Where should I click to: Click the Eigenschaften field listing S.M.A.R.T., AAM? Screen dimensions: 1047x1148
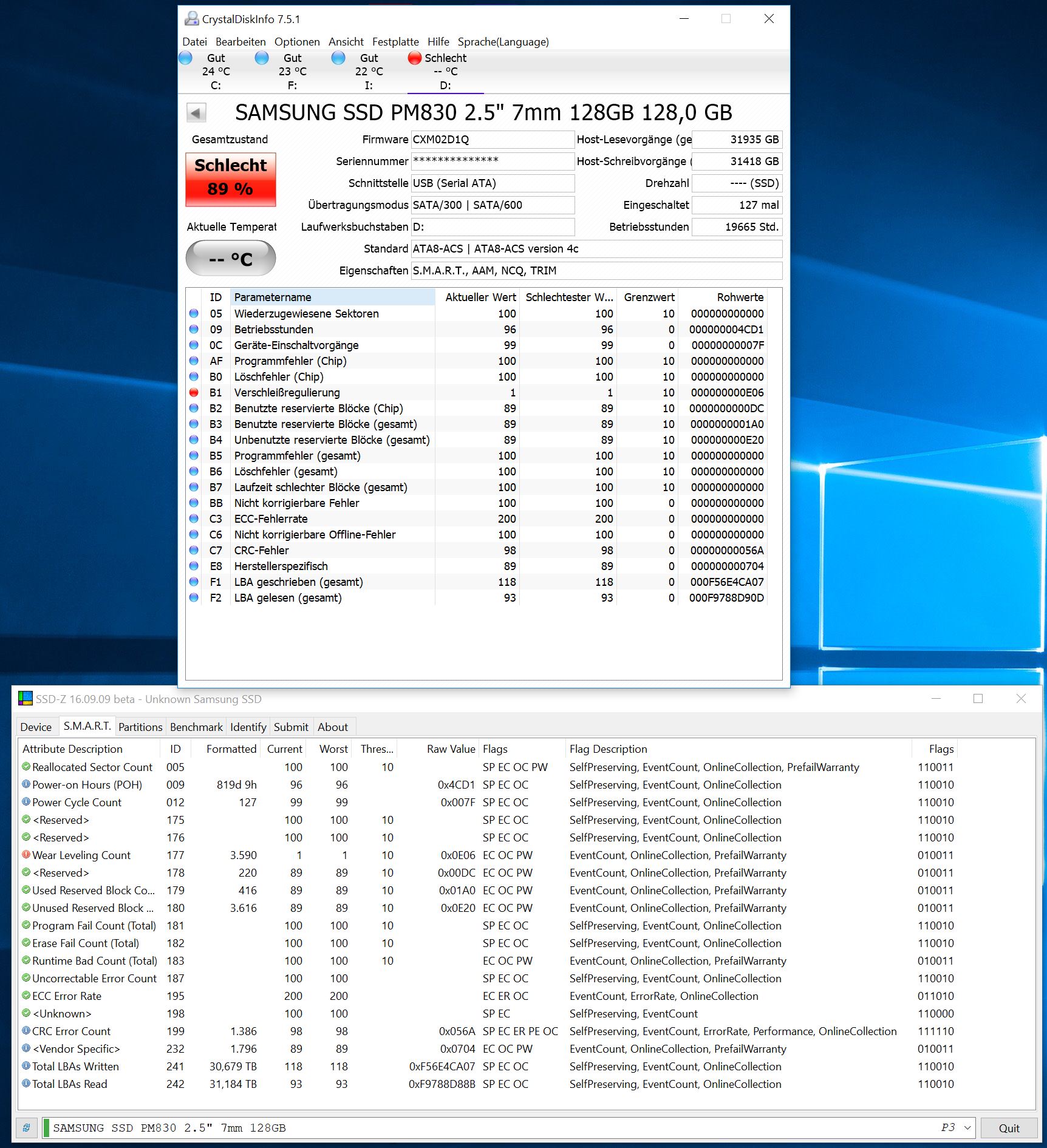coord(596,271)
